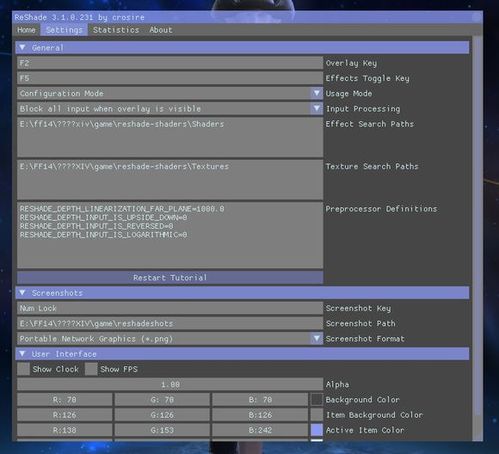Click the Background Color G: 70 field
The height and width of the screenshot is (454, 499).
[162, 400]
